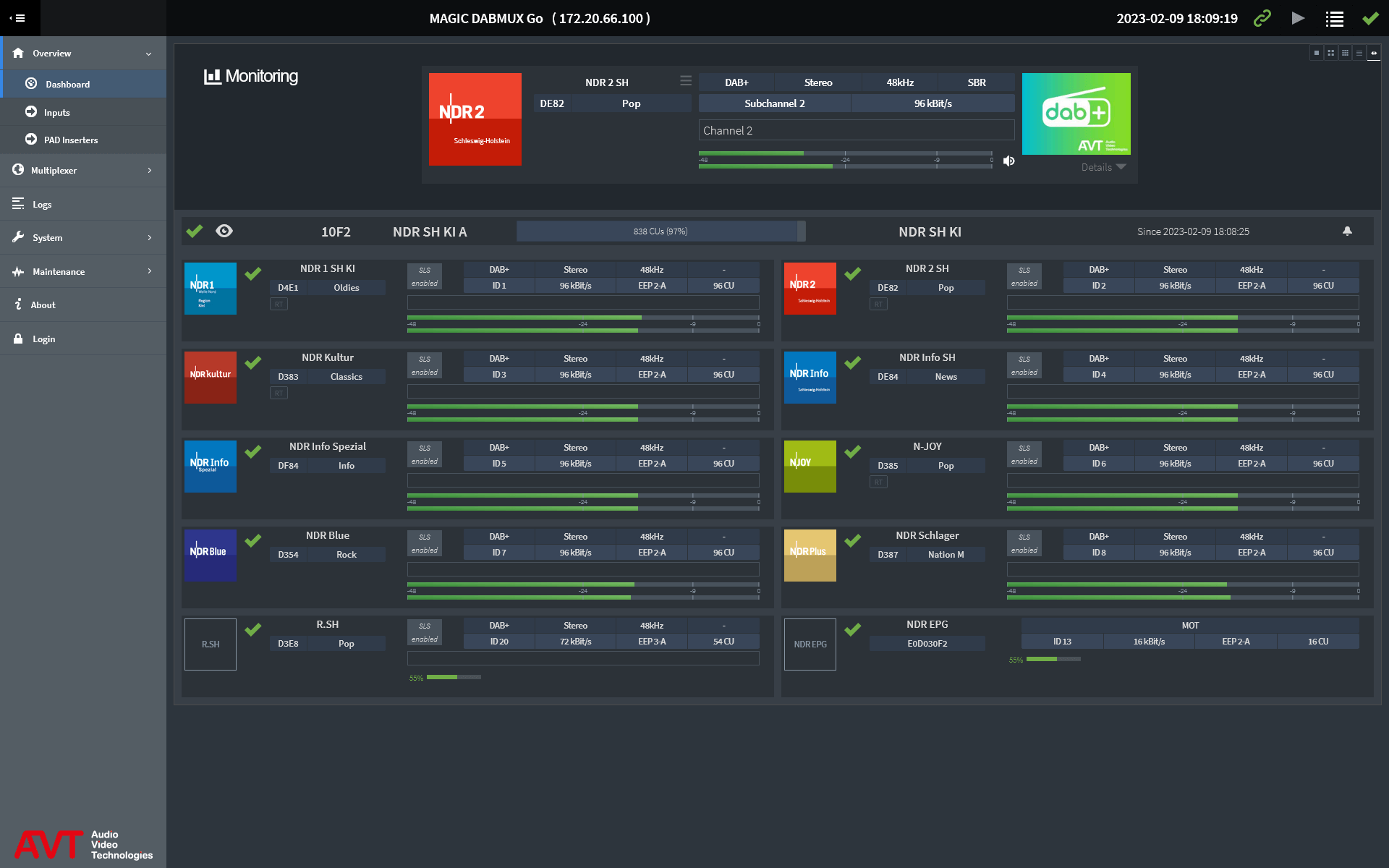The image size is (1389, 868).
Task: Open the Logs page
Action: [x=41, y=204]
